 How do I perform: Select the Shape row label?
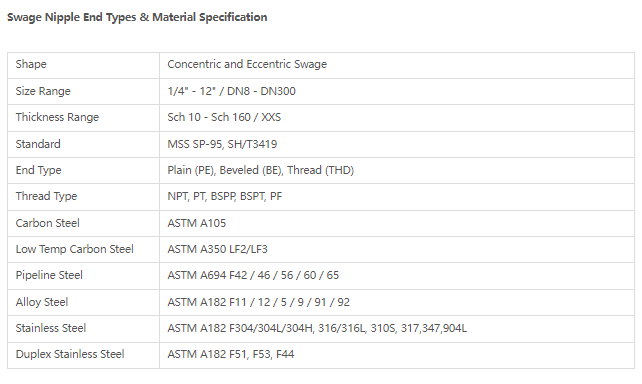point(31,64)
